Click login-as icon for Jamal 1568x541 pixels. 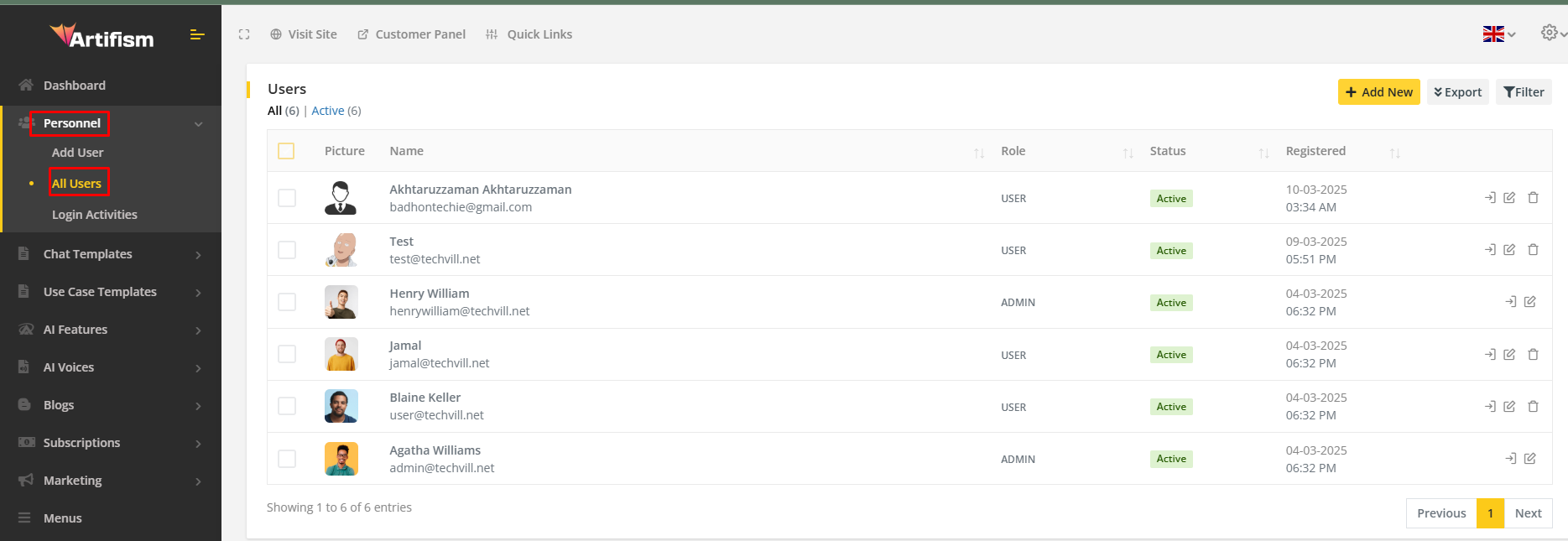(x=1490, y=355)
